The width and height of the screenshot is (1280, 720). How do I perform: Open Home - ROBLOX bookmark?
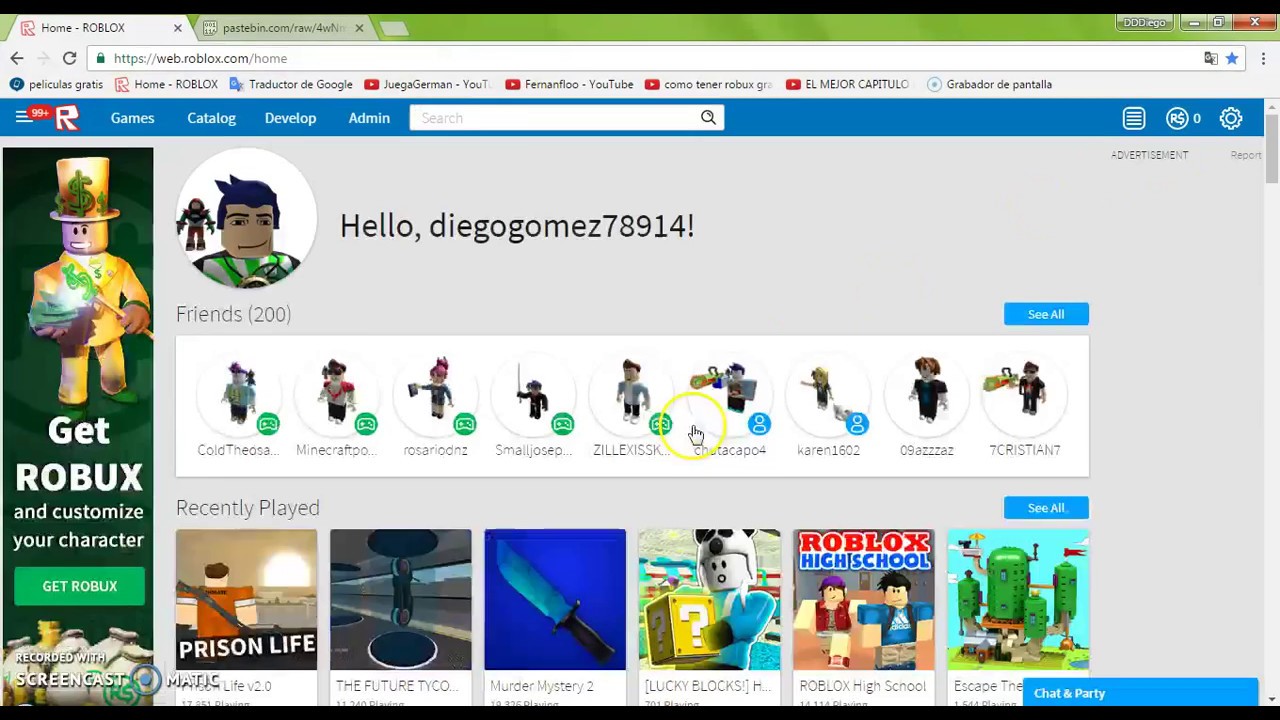pos(166,84)
